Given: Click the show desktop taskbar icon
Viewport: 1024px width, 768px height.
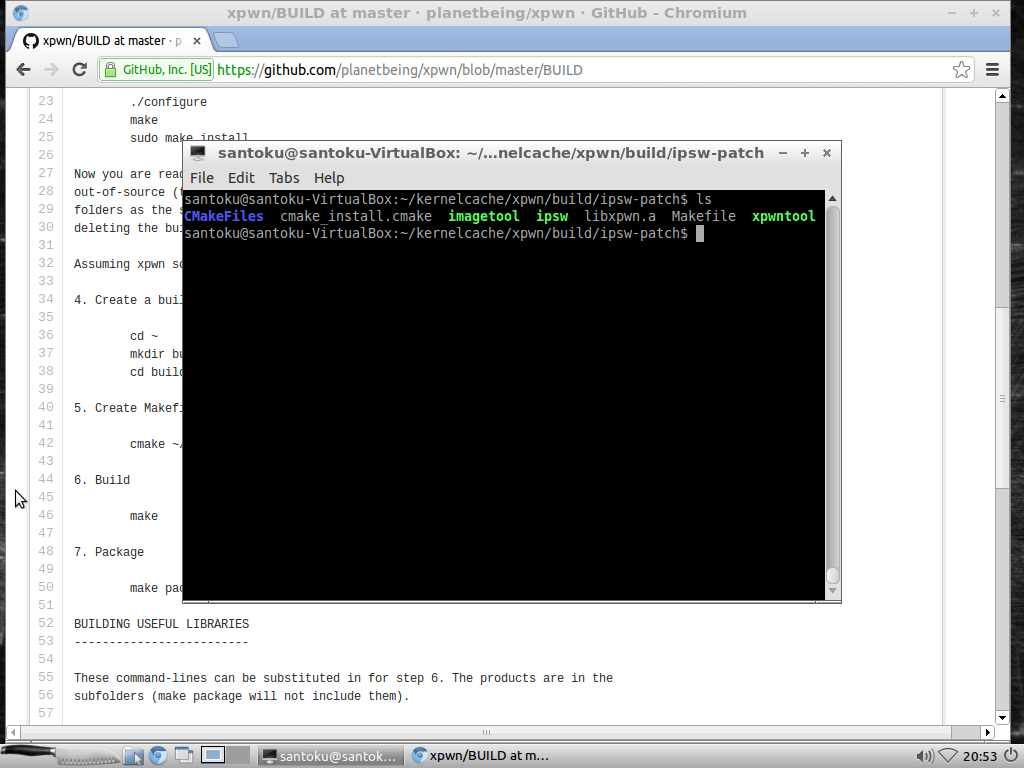Looking at the screenshot, I should 184,756.
